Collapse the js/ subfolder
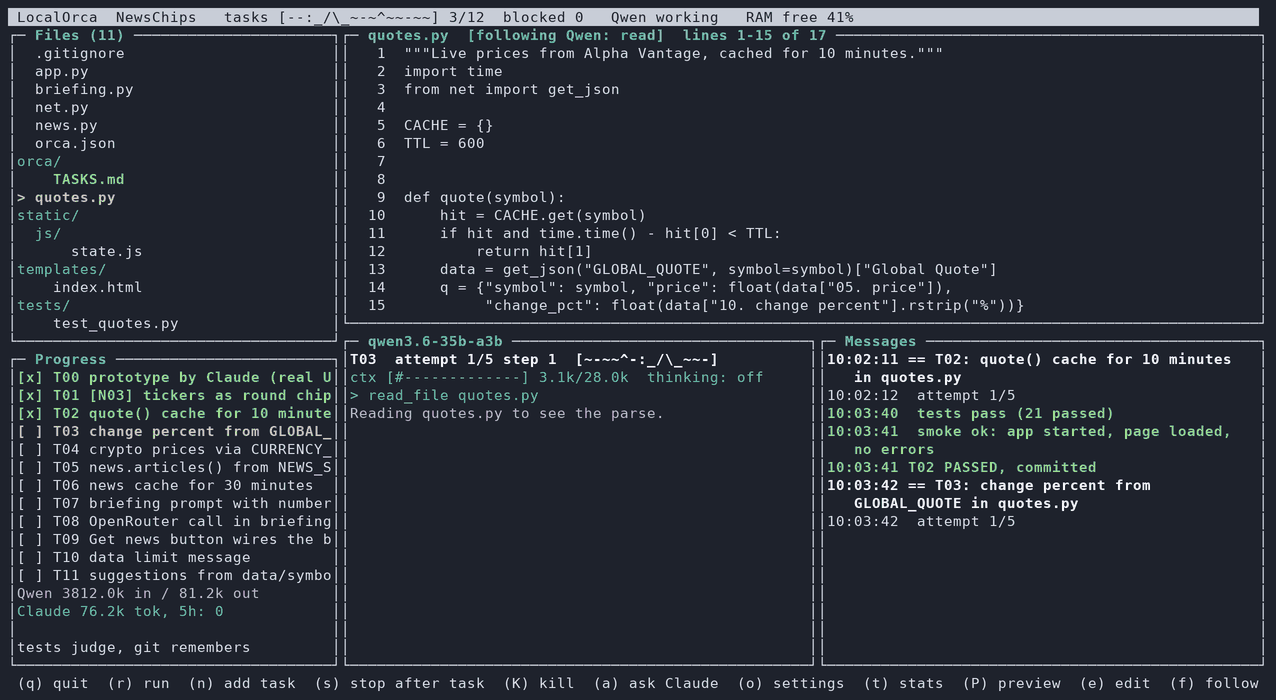The image size is (1276, 700). tap(48, 233)
